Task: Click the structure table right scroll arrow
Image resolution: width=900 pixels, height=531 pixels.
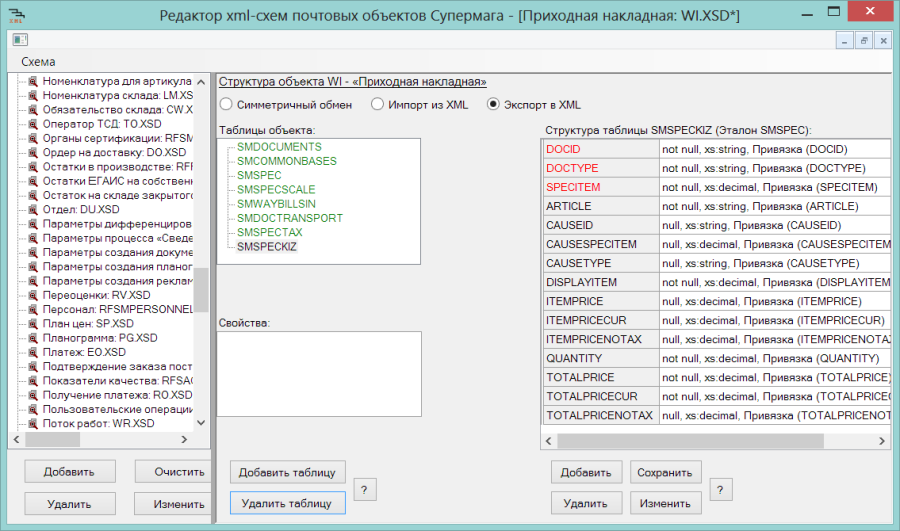Action: tap(882, 441)
